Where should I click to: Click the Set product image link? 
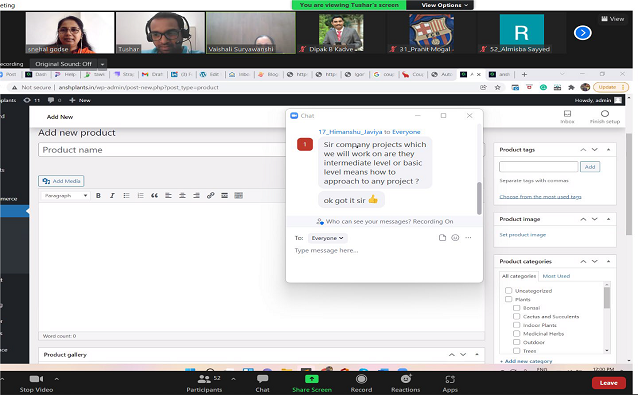522,235
